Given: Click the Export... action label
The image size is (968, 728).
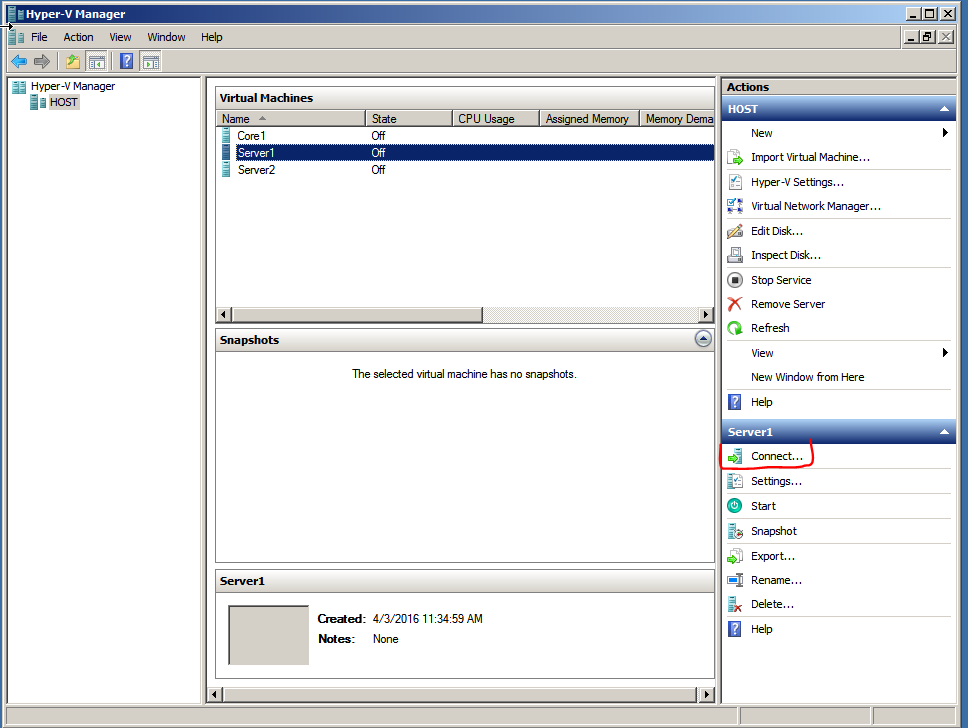Looking at the screenshot, I should pos(773,556).
